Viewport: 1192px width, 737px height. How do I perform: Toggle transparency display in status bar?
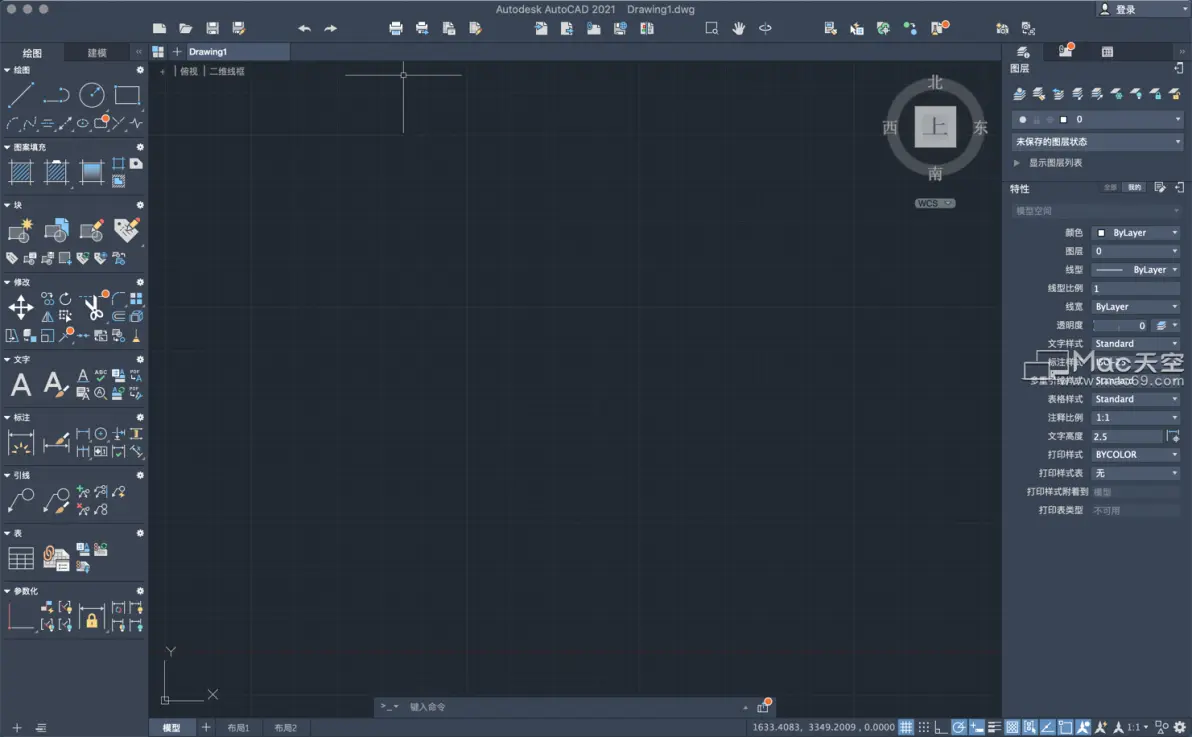[x=1012, y=727]
